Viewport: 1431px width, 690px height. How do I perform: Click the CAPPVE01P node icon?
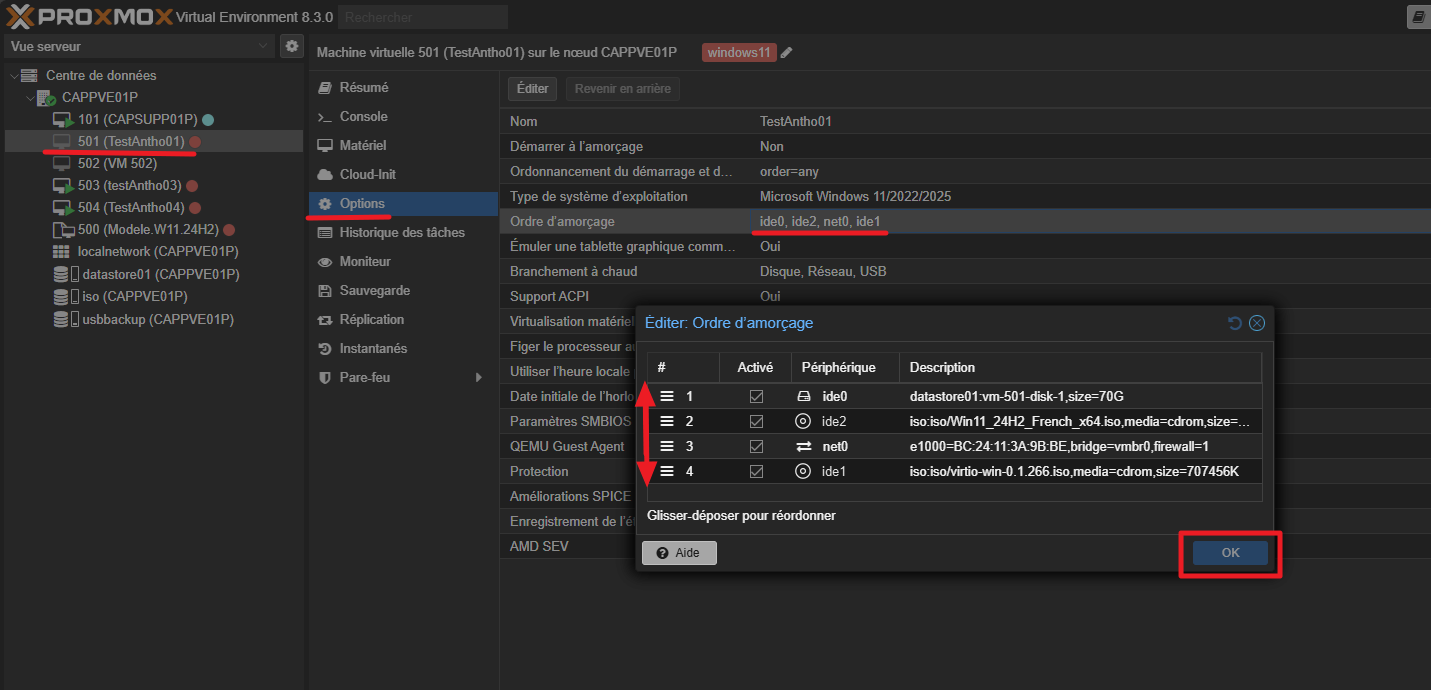pyautogui.click(x=46, y=98)
